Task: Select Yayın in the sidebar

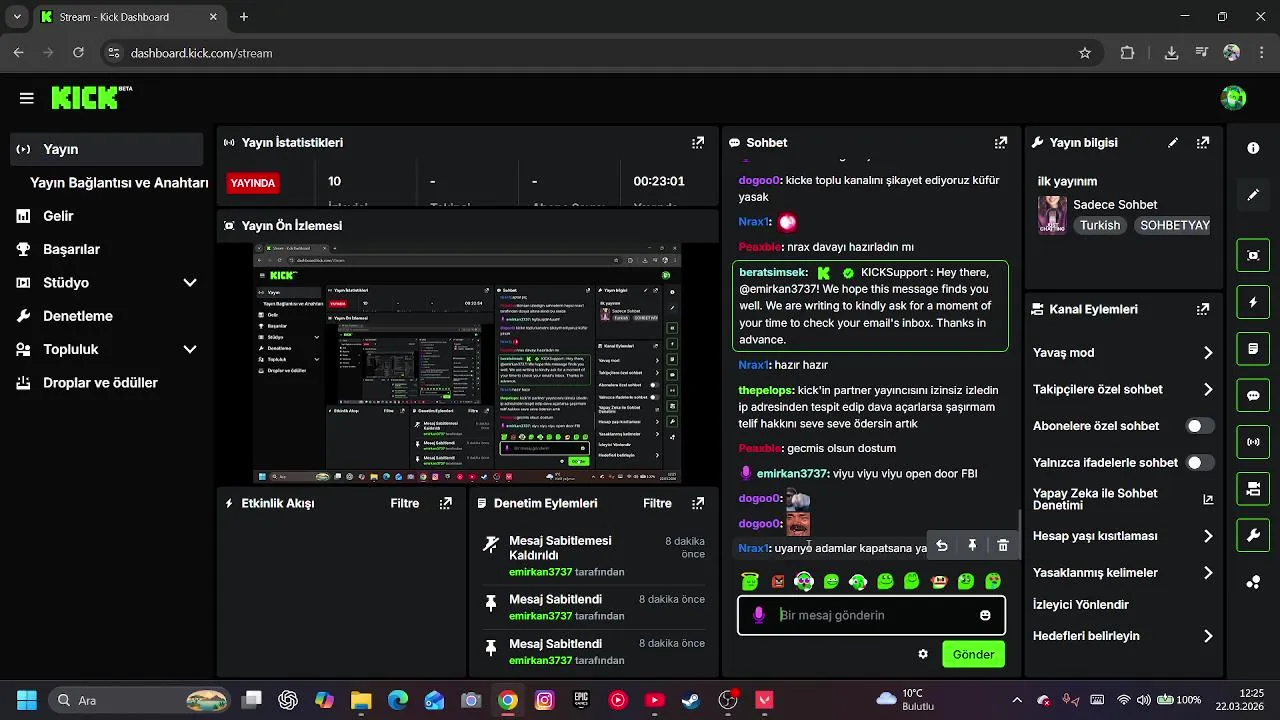Action: click(107, 149)
